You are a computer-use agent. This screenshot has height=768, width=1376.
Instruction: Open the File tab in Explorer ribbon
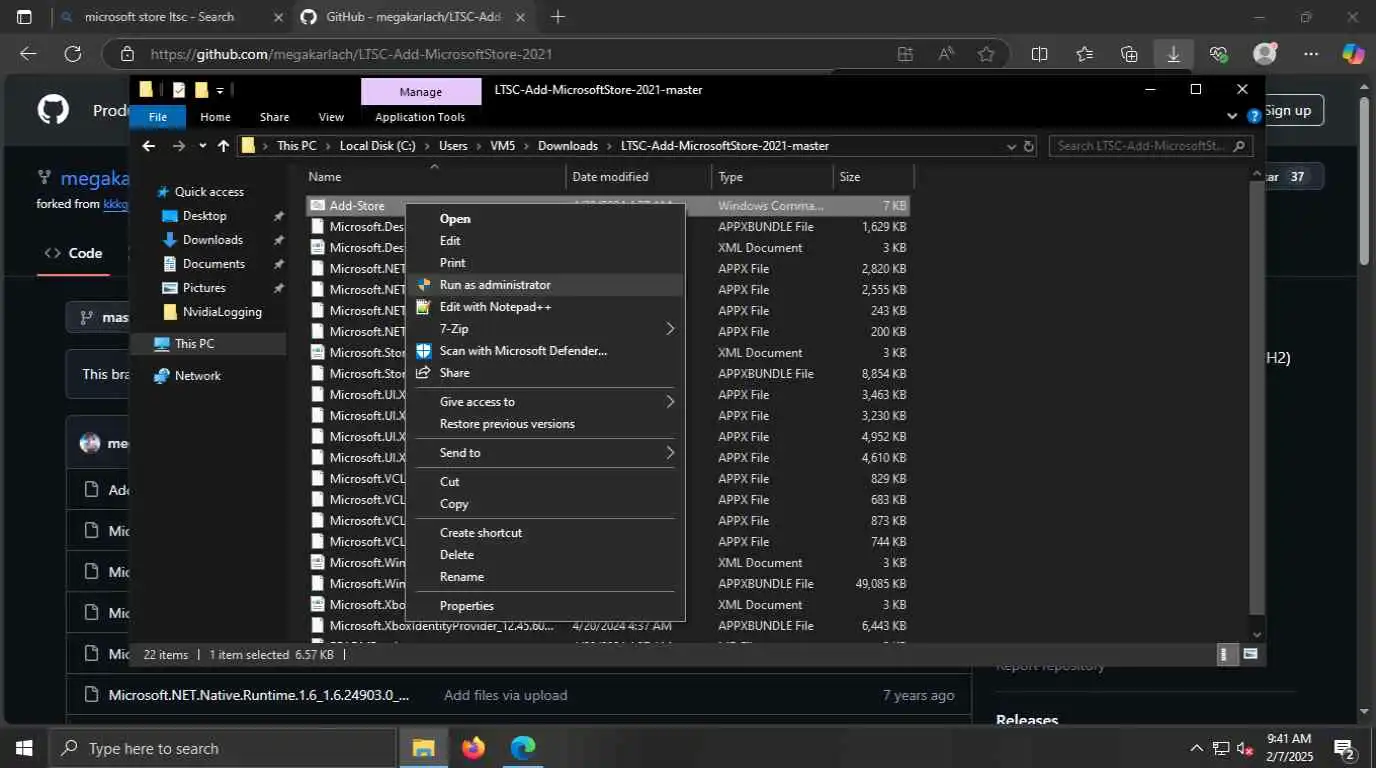pos(158,117)
